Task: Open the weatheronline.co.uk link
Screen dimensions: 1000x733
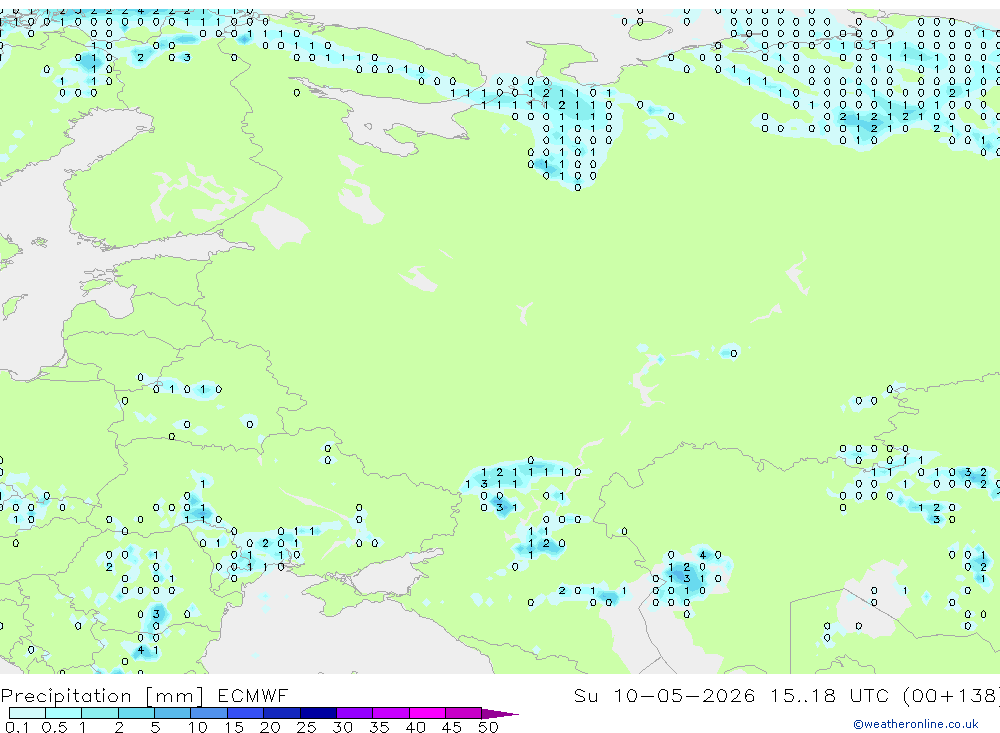Action: pyautogui.click(x=916, y=724)
